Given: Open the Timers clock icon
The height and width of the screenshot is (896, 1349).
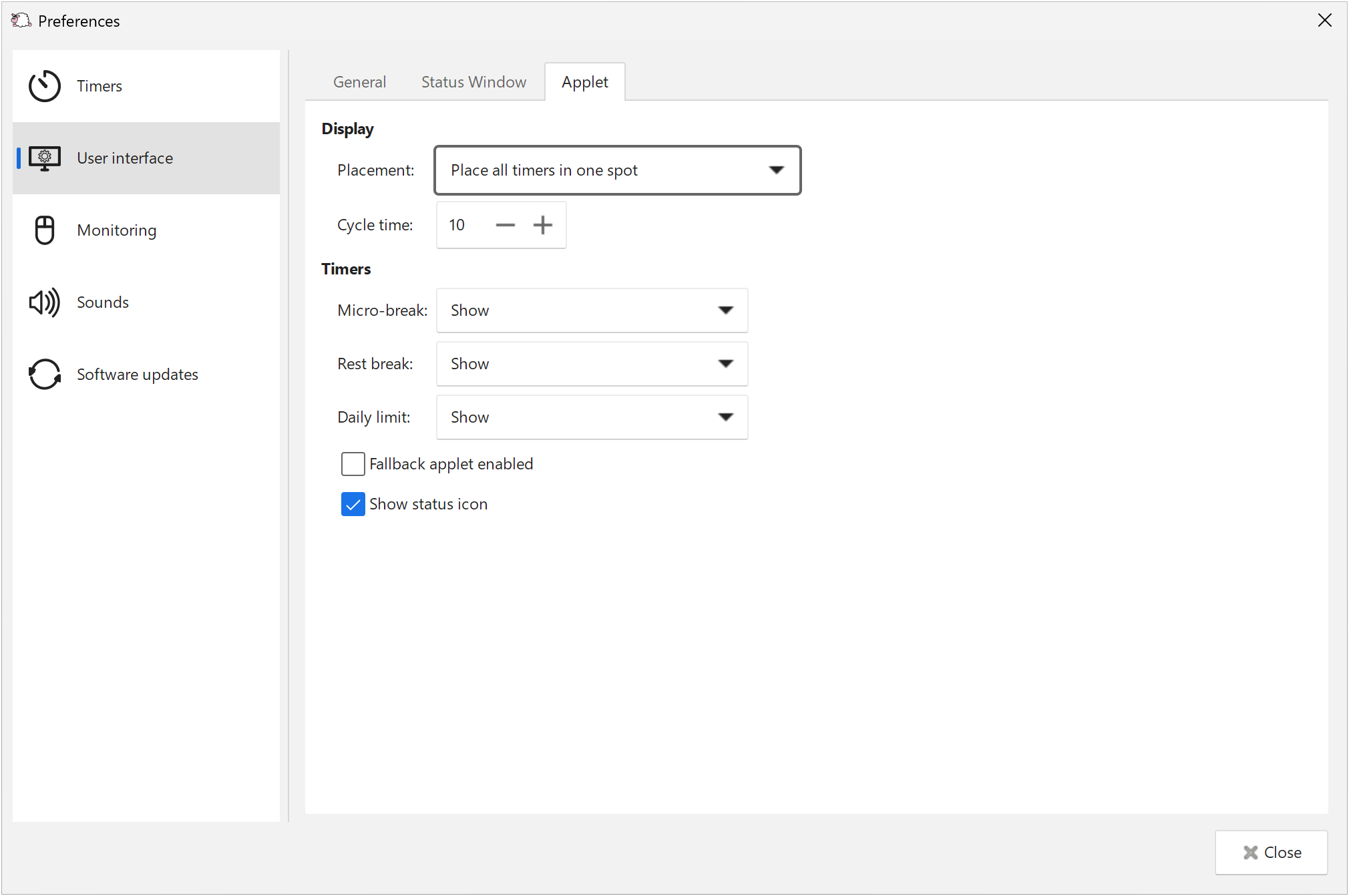Looking at the screenshot, I should tap(45, 86).
